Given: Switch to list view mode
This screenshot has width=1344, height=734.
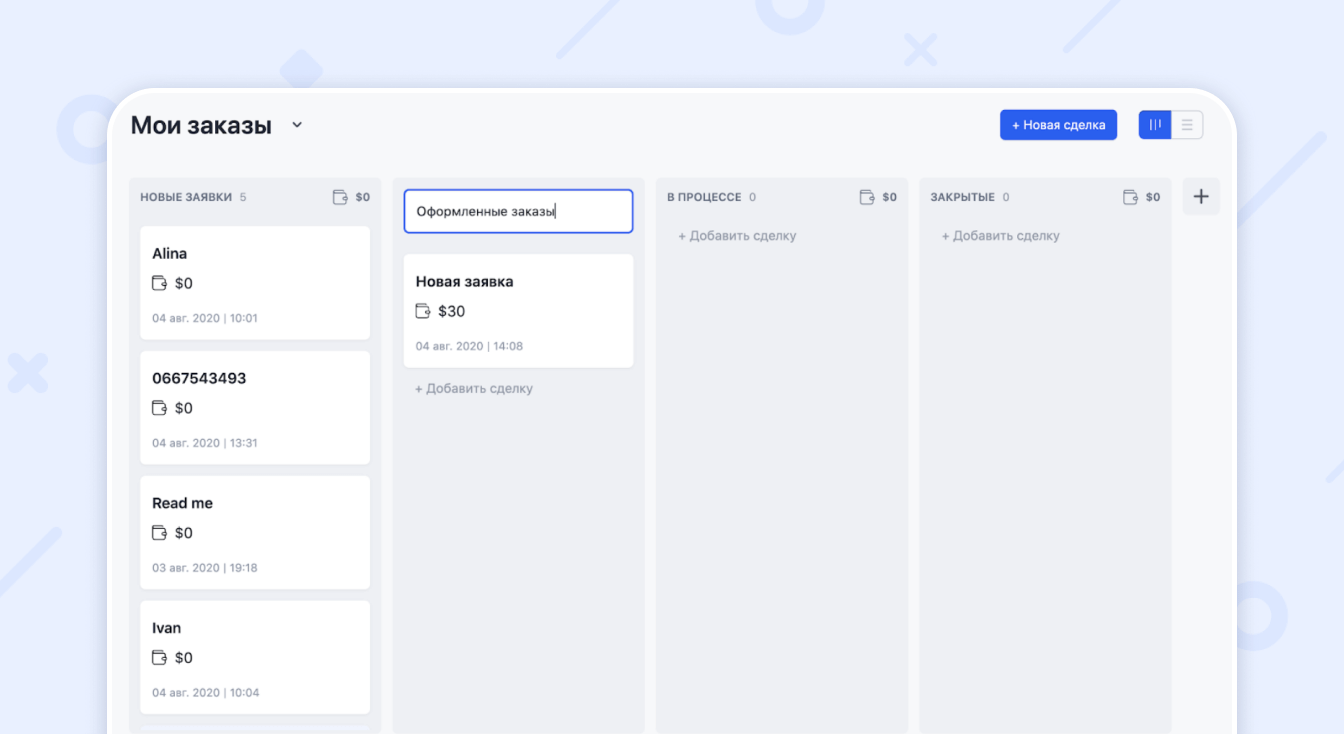Looking at the screenshot, I should tap(1187, 124).
